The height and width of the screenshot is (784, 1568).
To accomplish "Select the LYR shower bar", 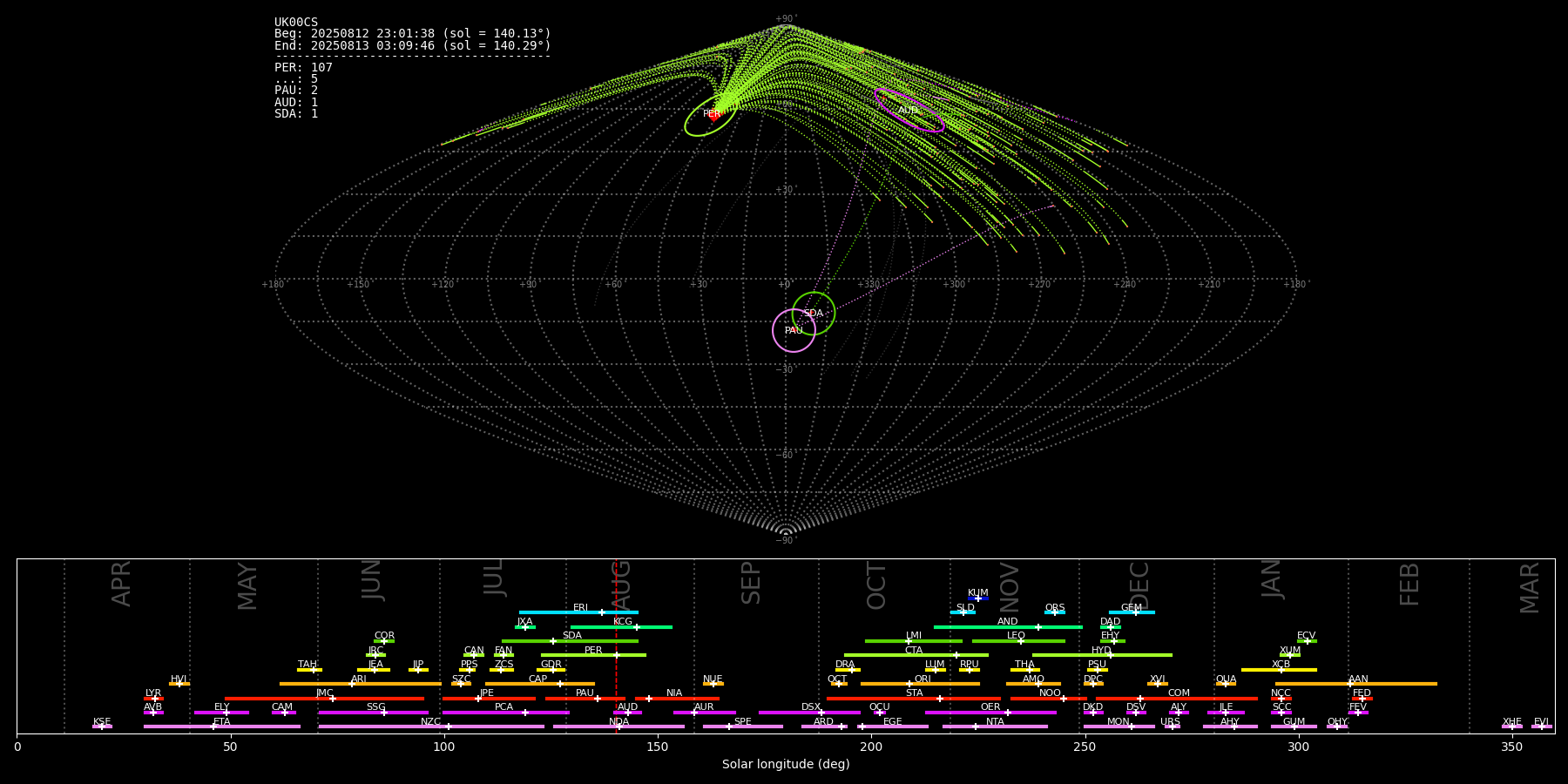I will 153,699.
